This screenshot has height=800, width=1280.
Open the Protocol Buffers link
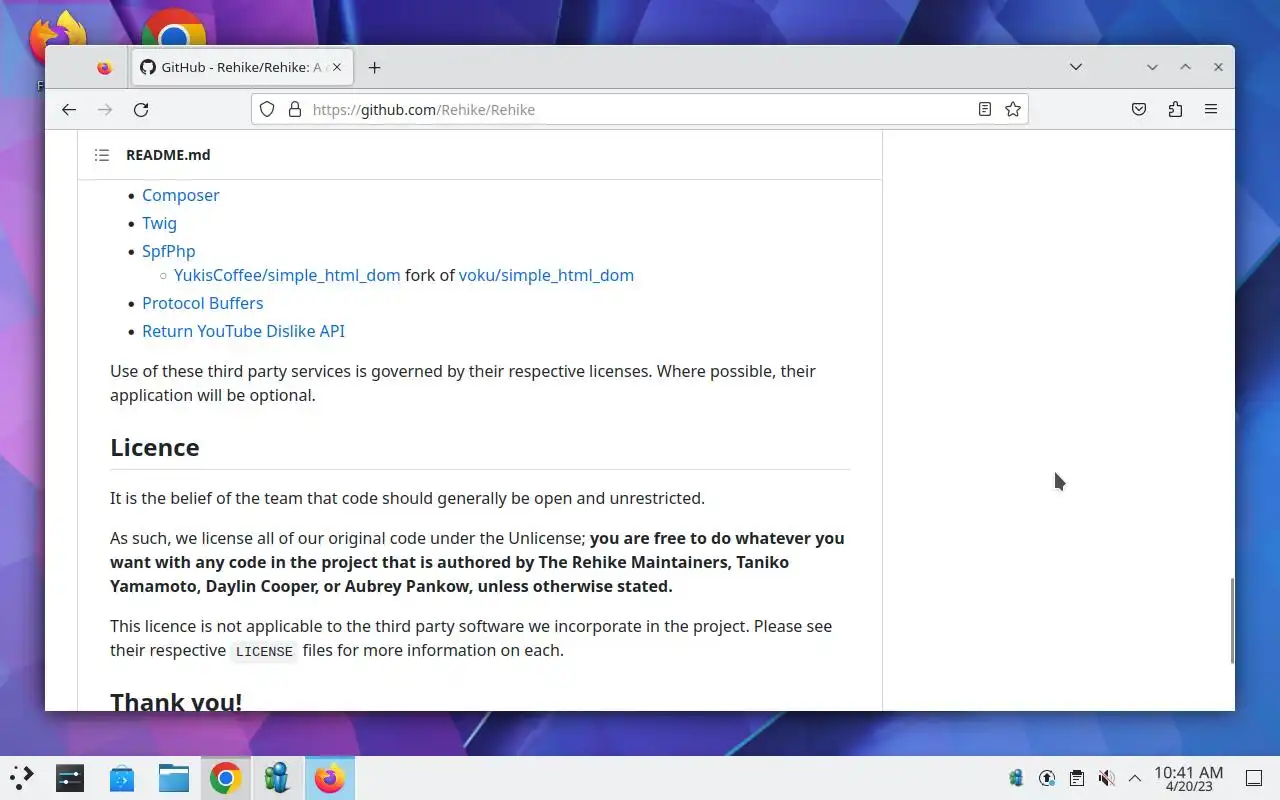pyautogui.click(x=203, y=303)
